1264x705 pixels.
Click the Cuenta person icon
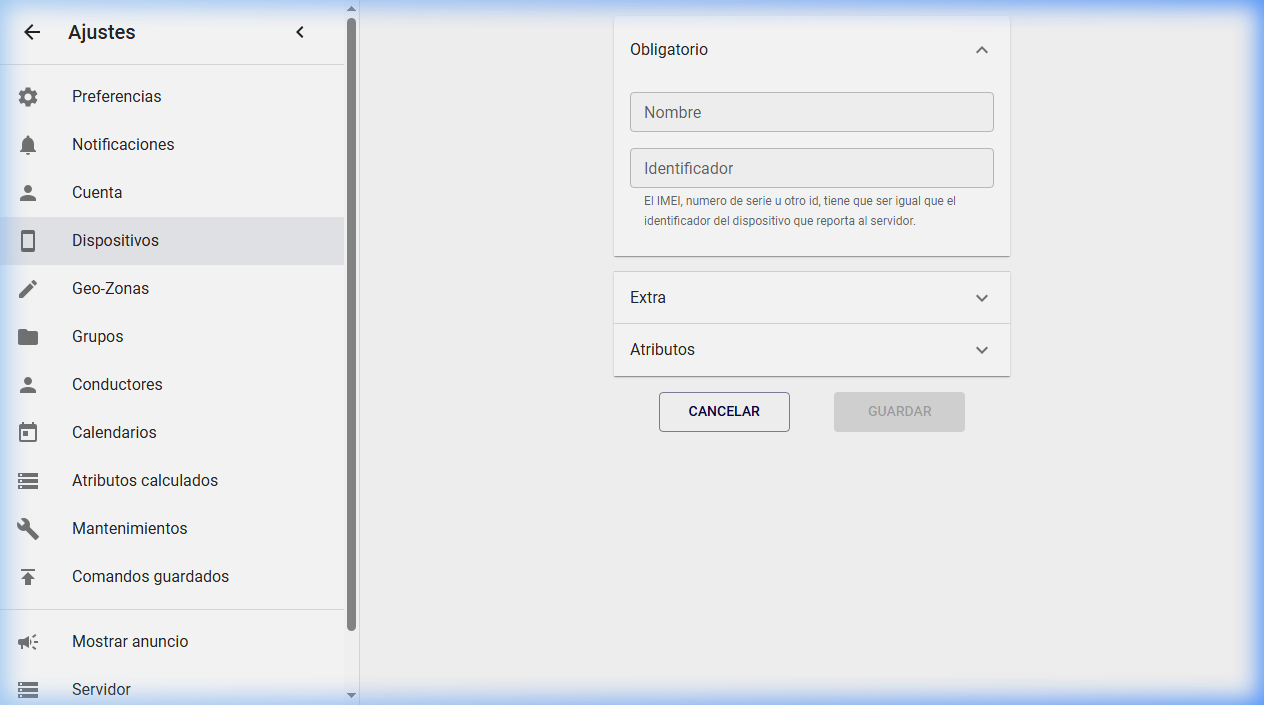click(28, 193)
